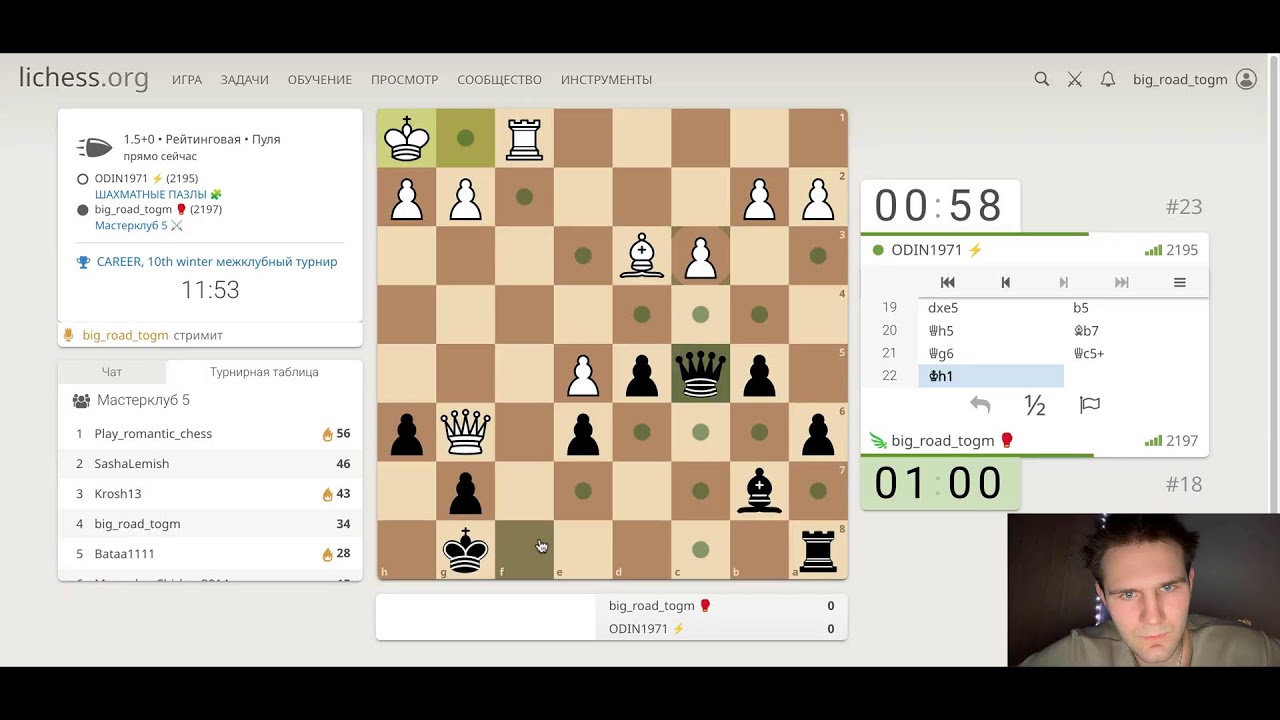Switch to Турнирная таблица tab
The height and width of the screenshot is (720, 1280).
point(264,372)
